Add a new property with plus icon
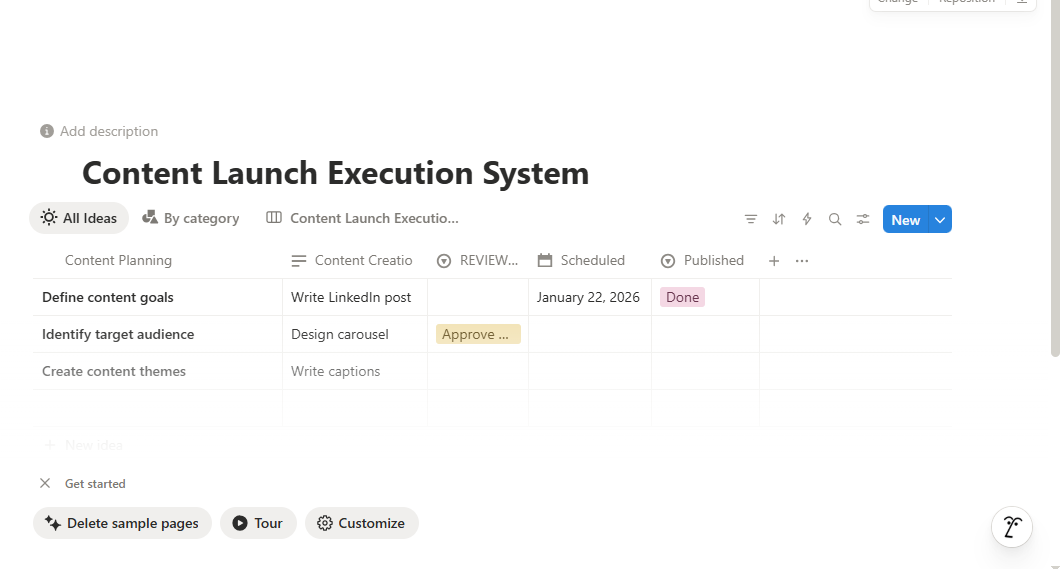Viewport: 1063px width, 569px height. 774,261
